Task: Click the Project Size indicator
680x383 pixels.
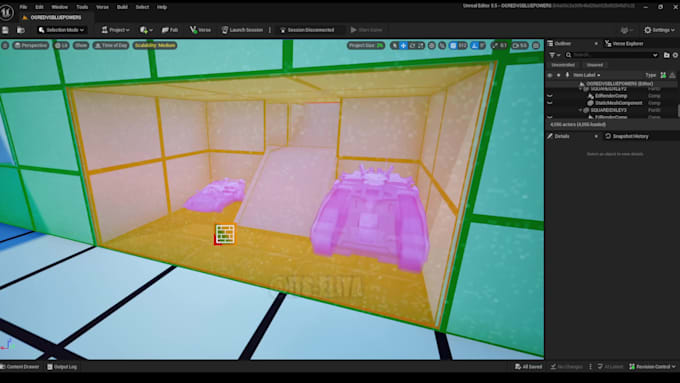Action: (x=366, y=45)
